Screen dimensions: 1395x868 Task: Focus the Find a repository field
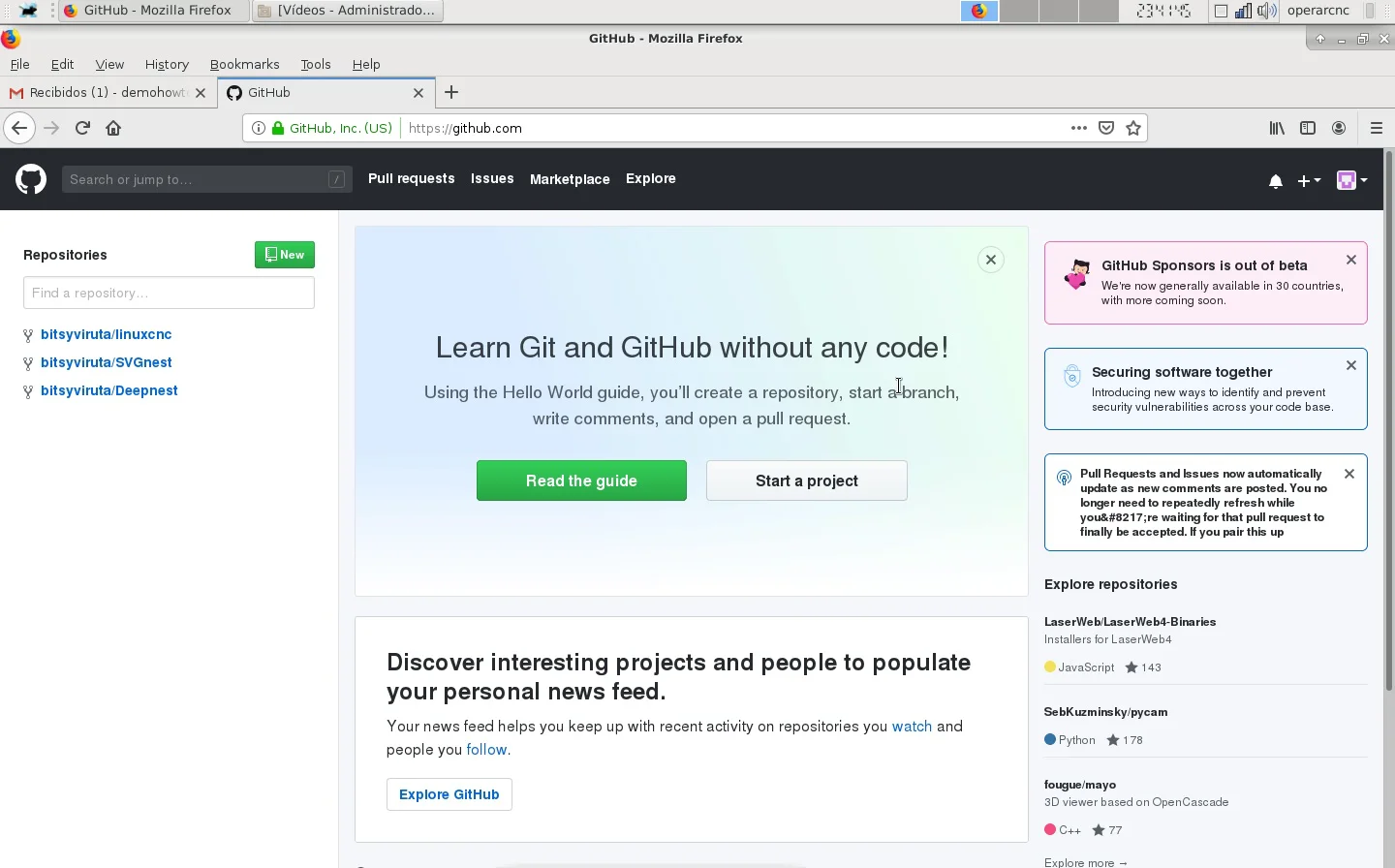[169, 293]
